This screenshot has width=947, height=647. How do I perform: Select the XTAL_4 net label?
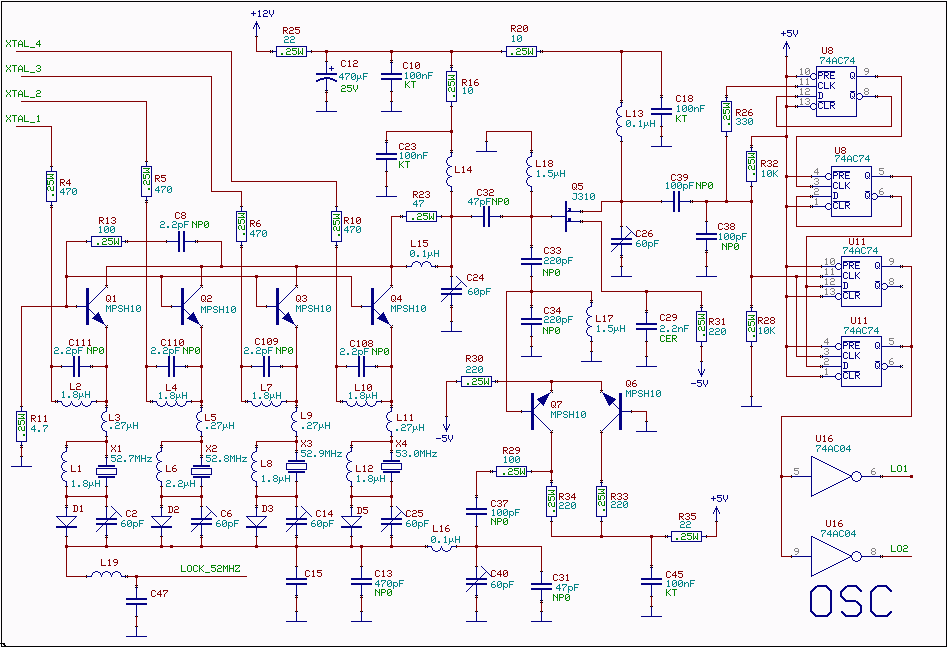click(x=23, y=43)
